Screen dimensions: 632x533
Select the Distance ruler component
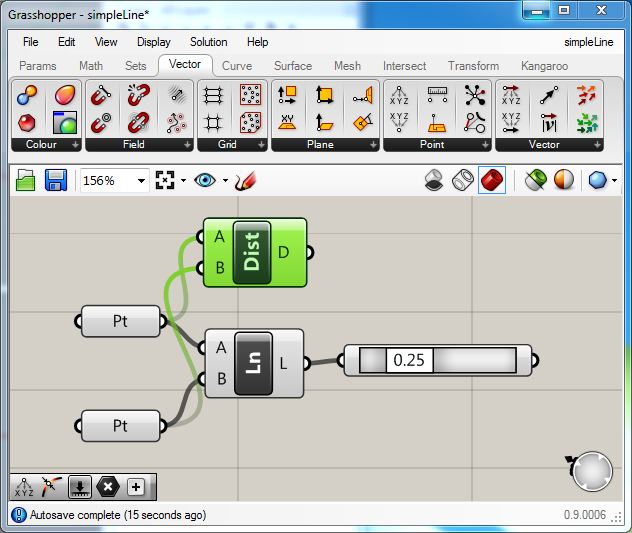pyautogui.click(x=437, y=95)
